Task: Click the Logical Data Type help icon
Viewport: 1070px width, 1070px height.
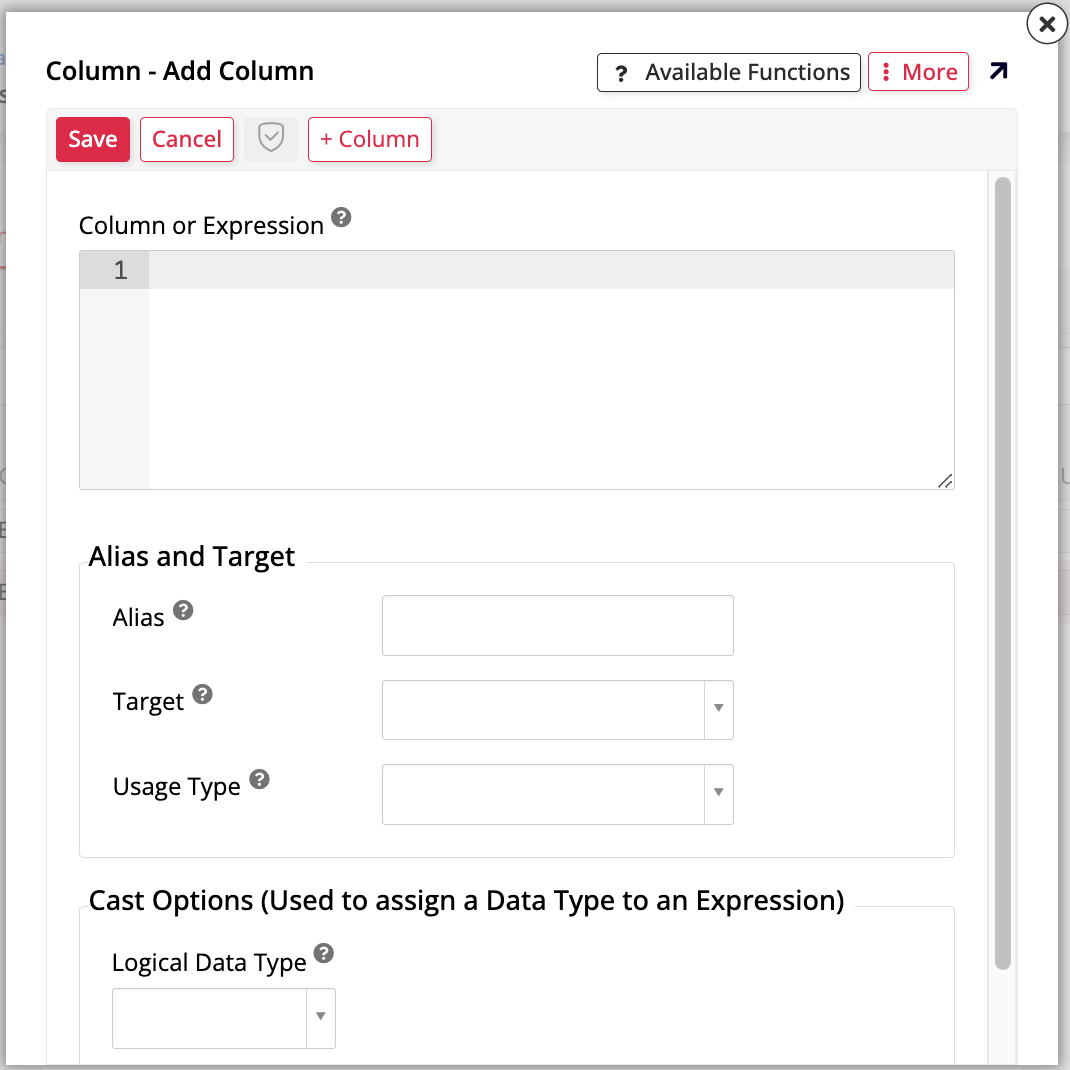Action: coord(324,954)
